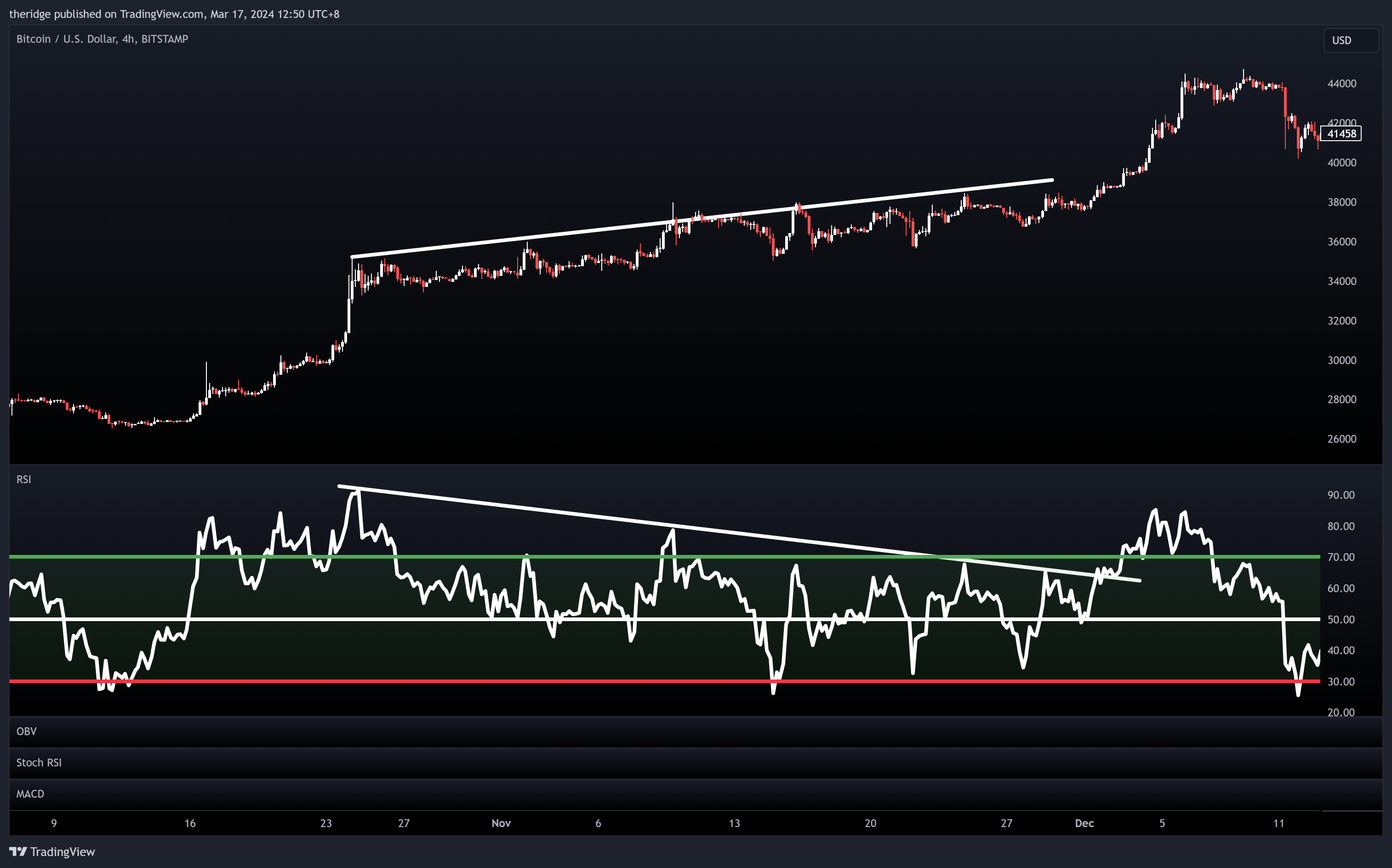Select the RSI pane label
Viewport: 1392px width, 868px height.
tap(23, 480)
